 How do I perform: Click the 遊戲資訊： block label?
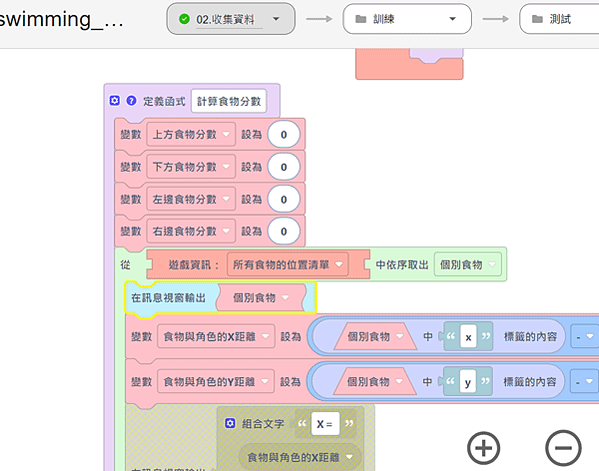194,264
